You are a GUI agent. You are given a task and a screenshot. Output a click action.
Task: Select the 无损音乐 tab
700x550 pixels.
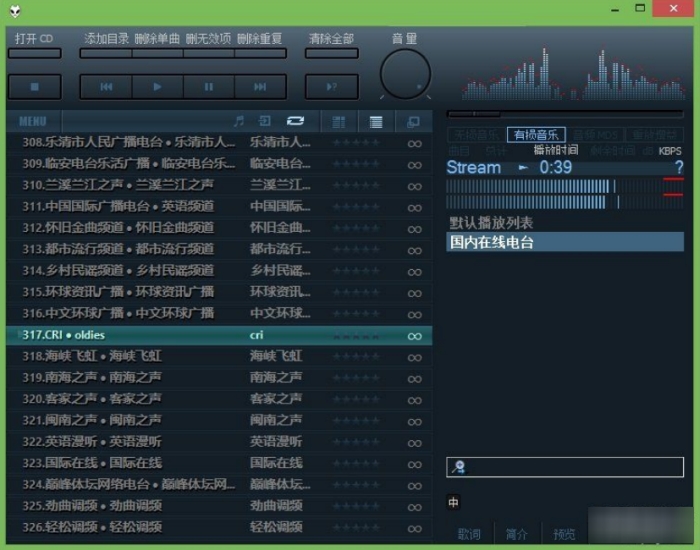click(476, 134)
